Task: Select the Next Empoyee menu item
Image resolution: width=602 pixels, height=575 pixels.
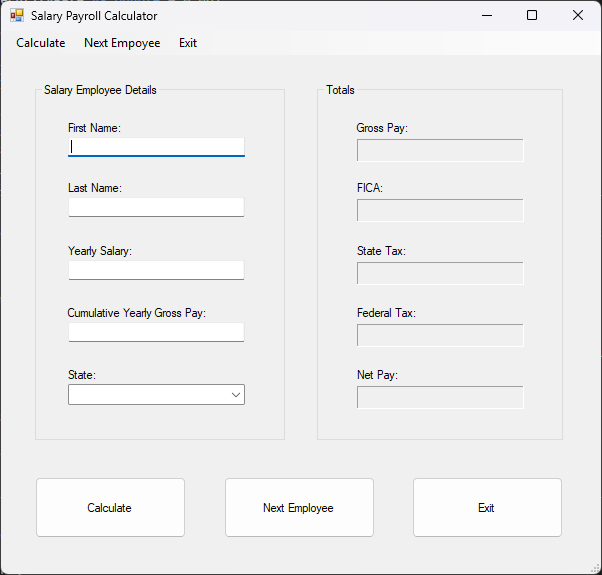Action: pos(122,43)
